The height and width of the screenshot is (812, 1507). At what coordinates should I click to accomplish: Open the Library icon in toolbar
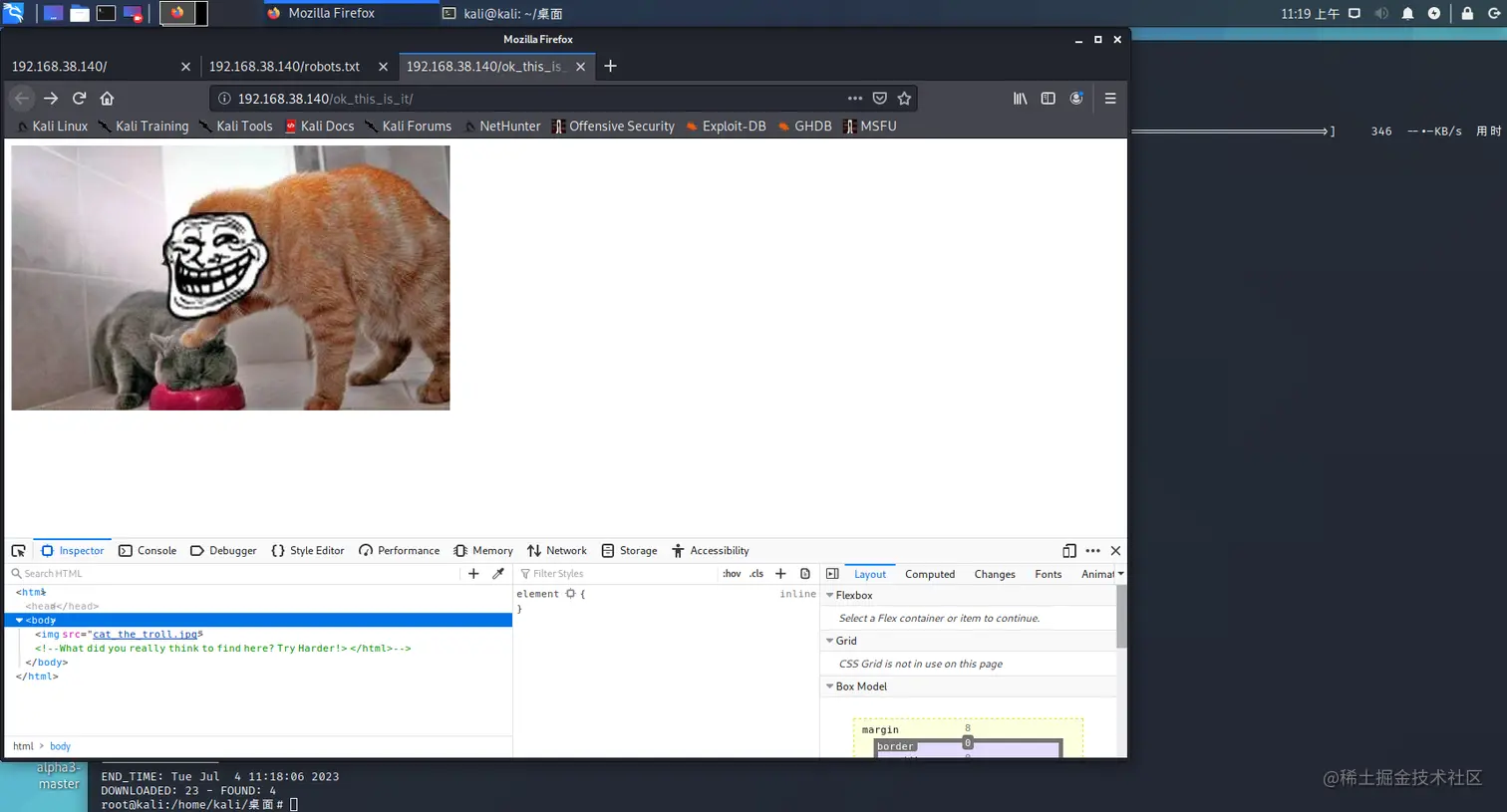(1020, 99)
